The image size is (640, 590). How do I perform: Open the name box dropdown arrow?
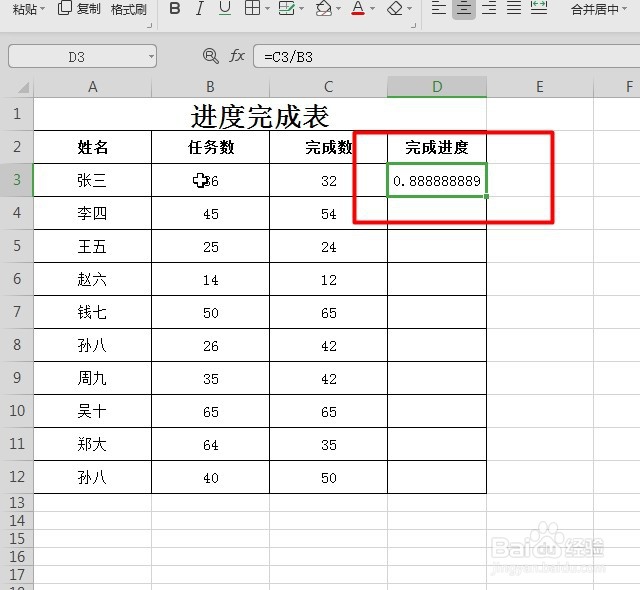pos(151,56)
